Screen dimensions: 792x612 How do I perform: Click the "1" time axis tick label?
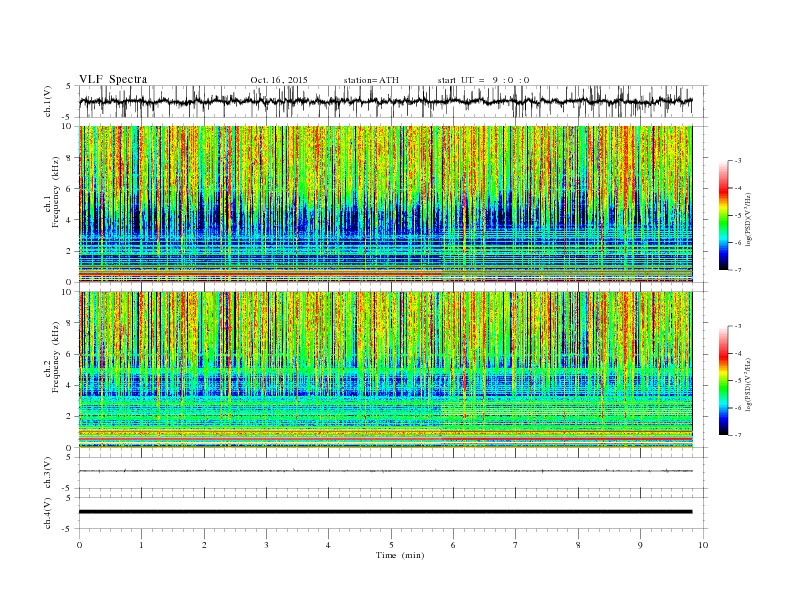(141, 545)
